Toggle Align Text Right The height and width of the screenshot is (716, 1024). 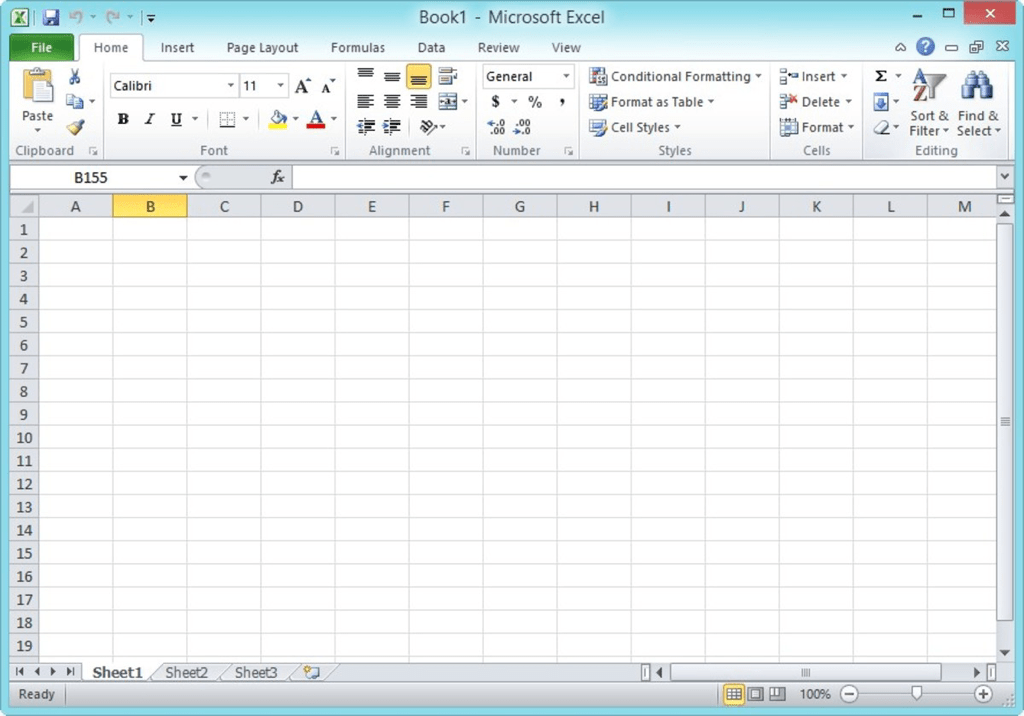(x=419, y=101)
